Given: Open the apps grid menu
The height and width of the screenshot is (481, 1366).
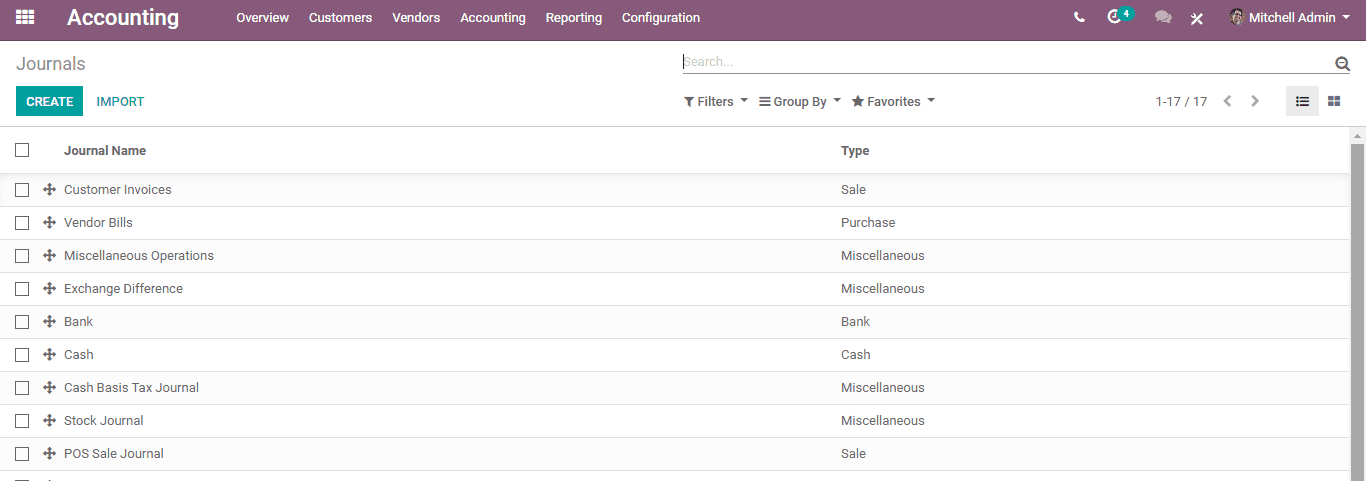Looking at the screenshot, I should click(x=25, y=17).
